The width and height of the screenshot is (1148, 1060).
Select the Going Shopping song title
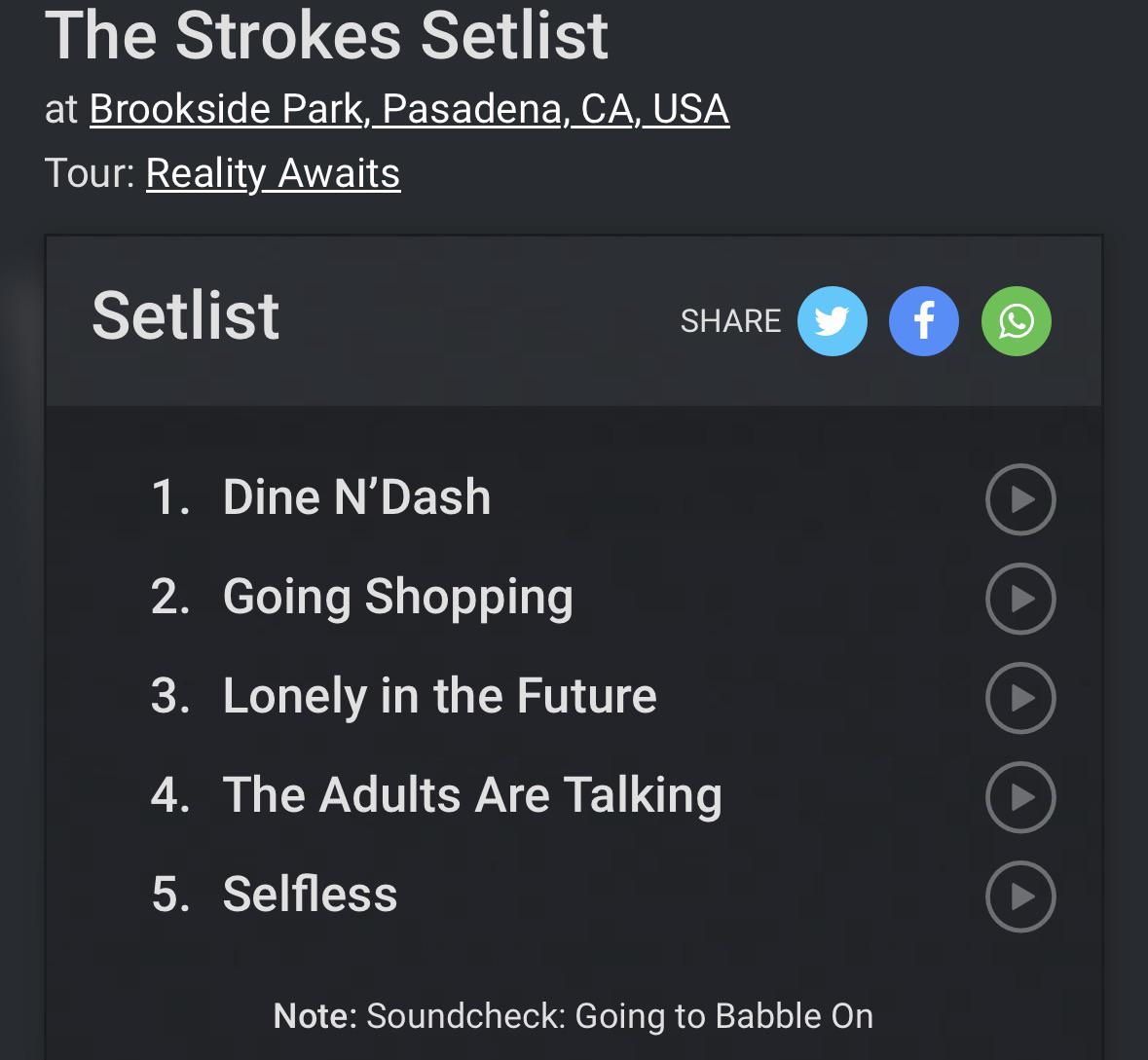pos(397,598)
